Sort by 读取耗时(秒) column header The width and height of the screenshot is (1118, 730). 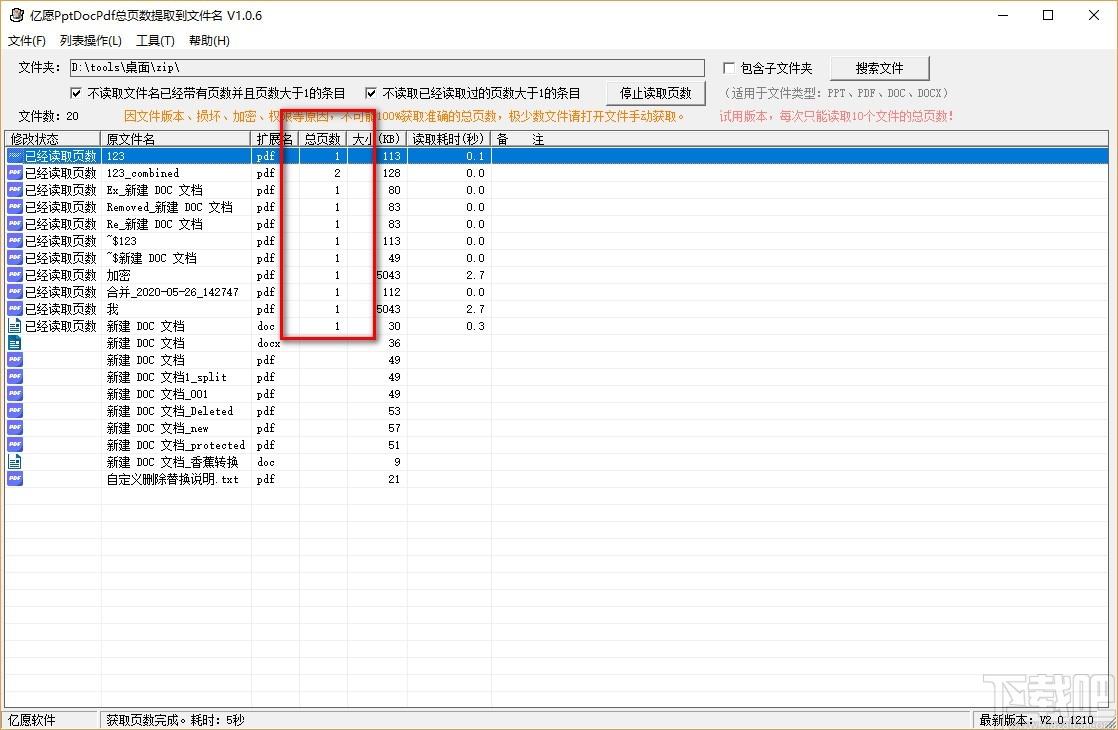pos(448,139)
